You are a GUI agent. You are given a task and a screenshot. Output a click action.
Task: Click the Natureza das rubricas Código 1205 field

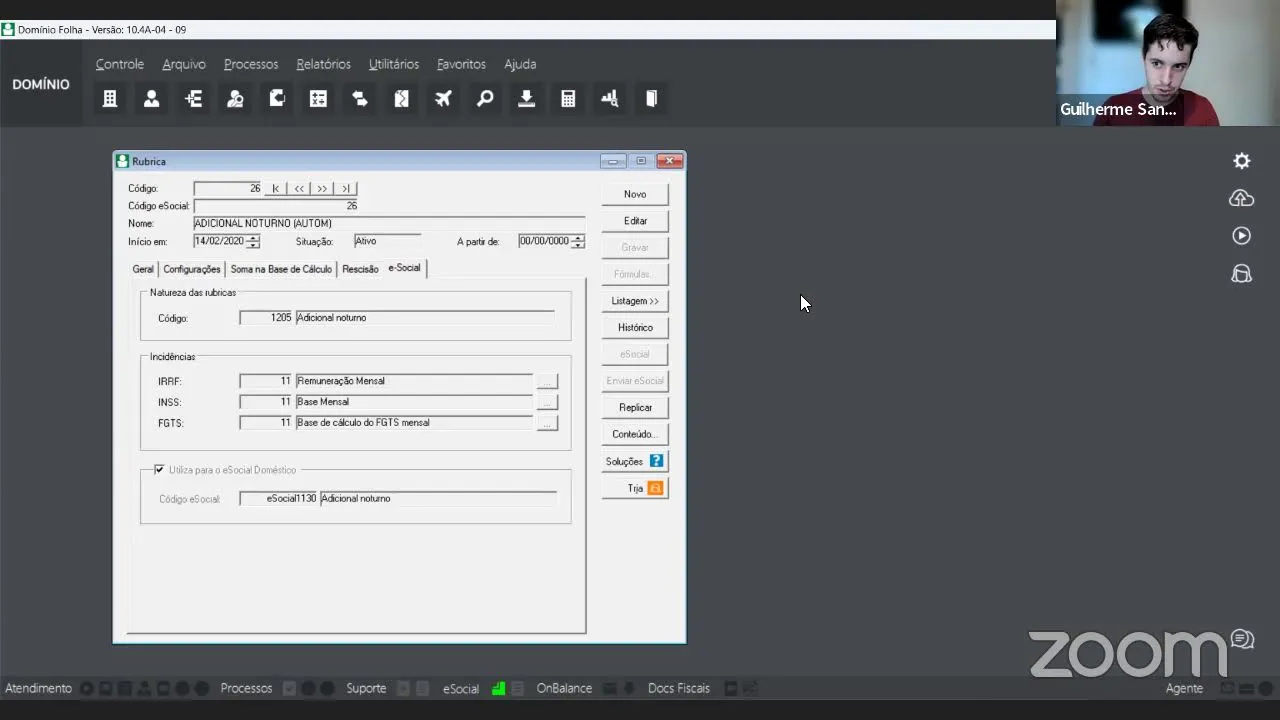pos(266,318)
